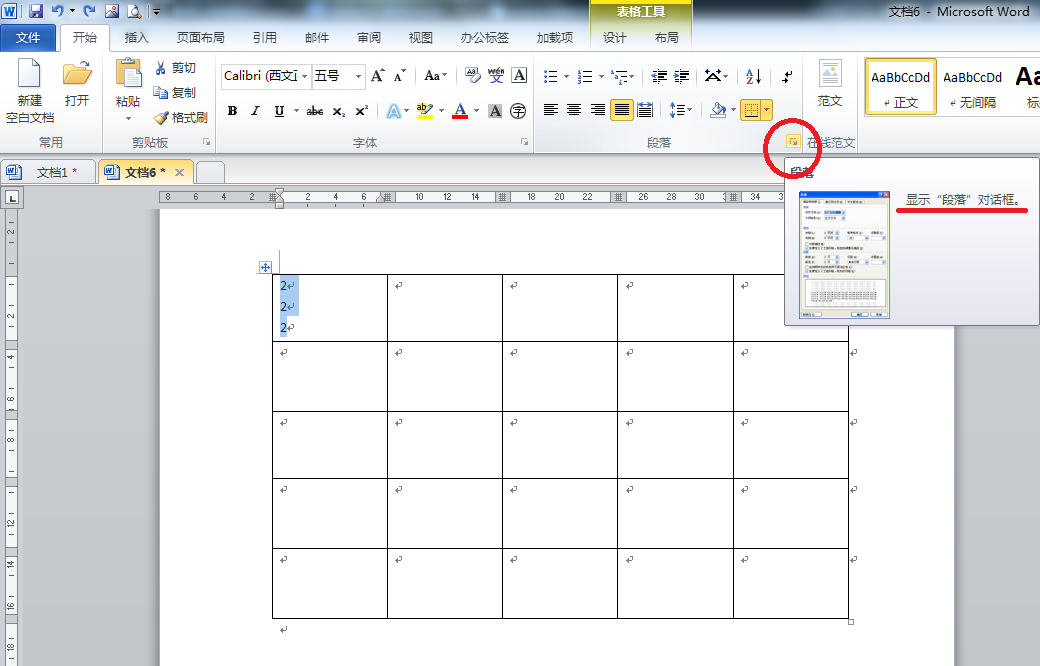The width and height of the screenshot is (1040, 666).
Task: Click the Decrease Indent icon
Action: click(x=659, y=76)
